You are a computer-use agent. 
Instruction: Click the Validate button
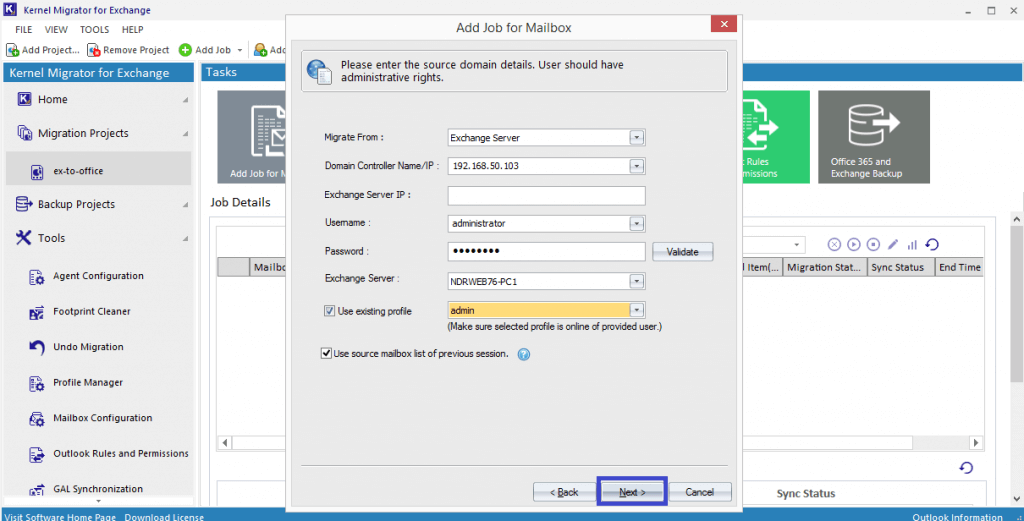(682, 251)
